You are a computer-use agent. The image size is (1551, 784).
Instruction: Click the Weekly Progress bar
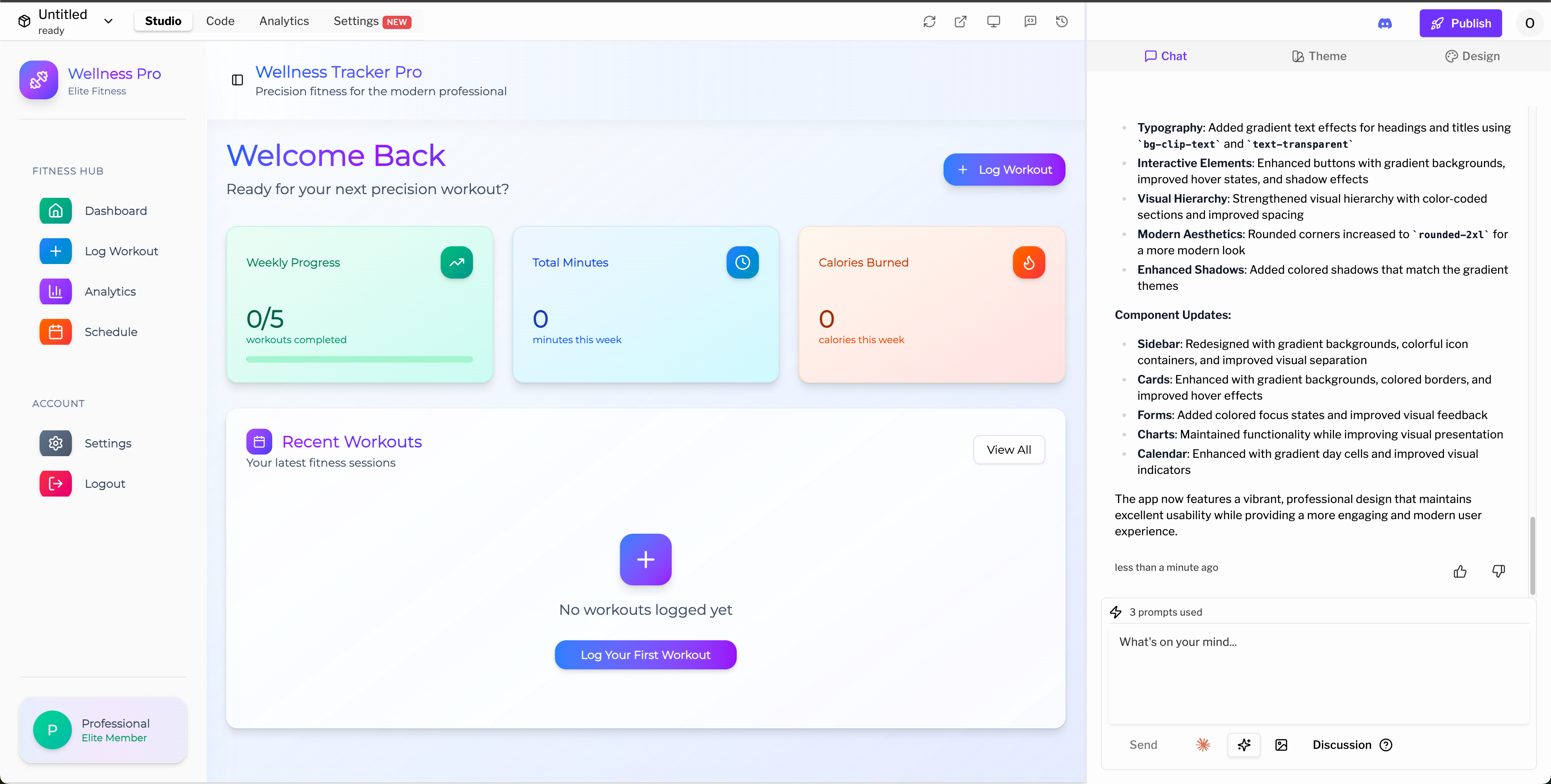359,359
